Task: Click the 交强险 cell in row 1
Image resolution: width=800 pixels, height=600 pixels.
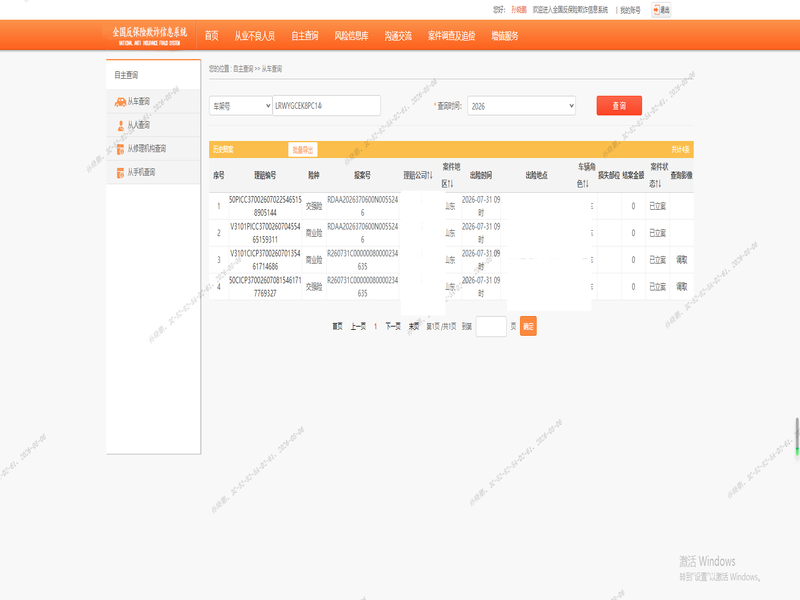Action: coord(314,206)
